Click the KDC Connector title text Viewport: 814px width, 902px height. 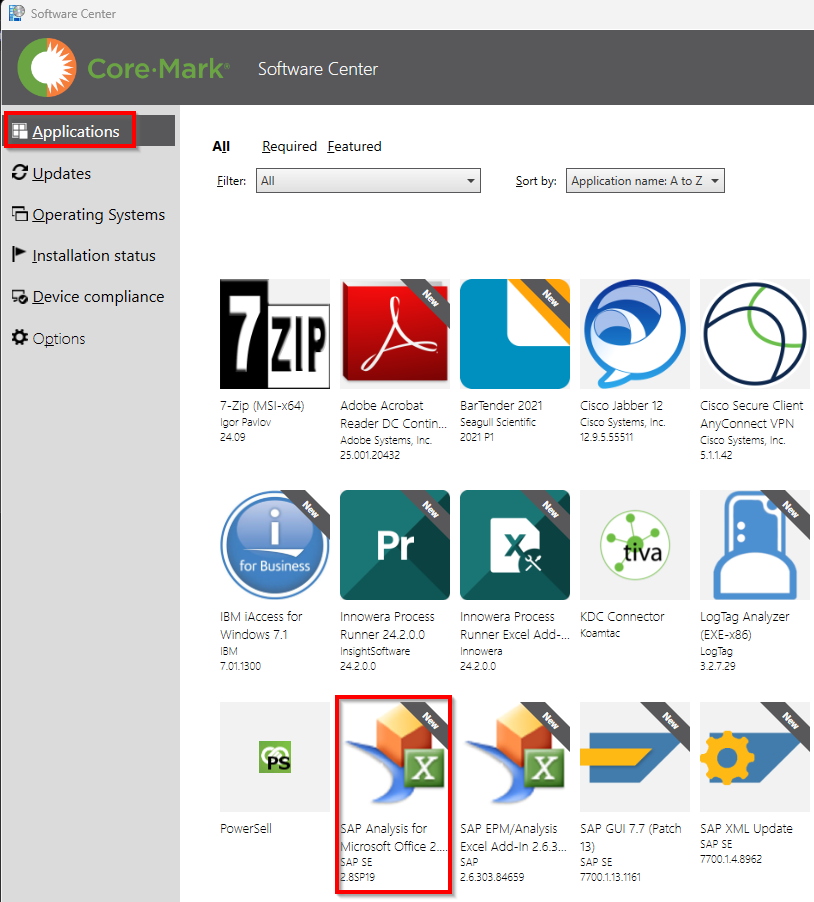622,617
